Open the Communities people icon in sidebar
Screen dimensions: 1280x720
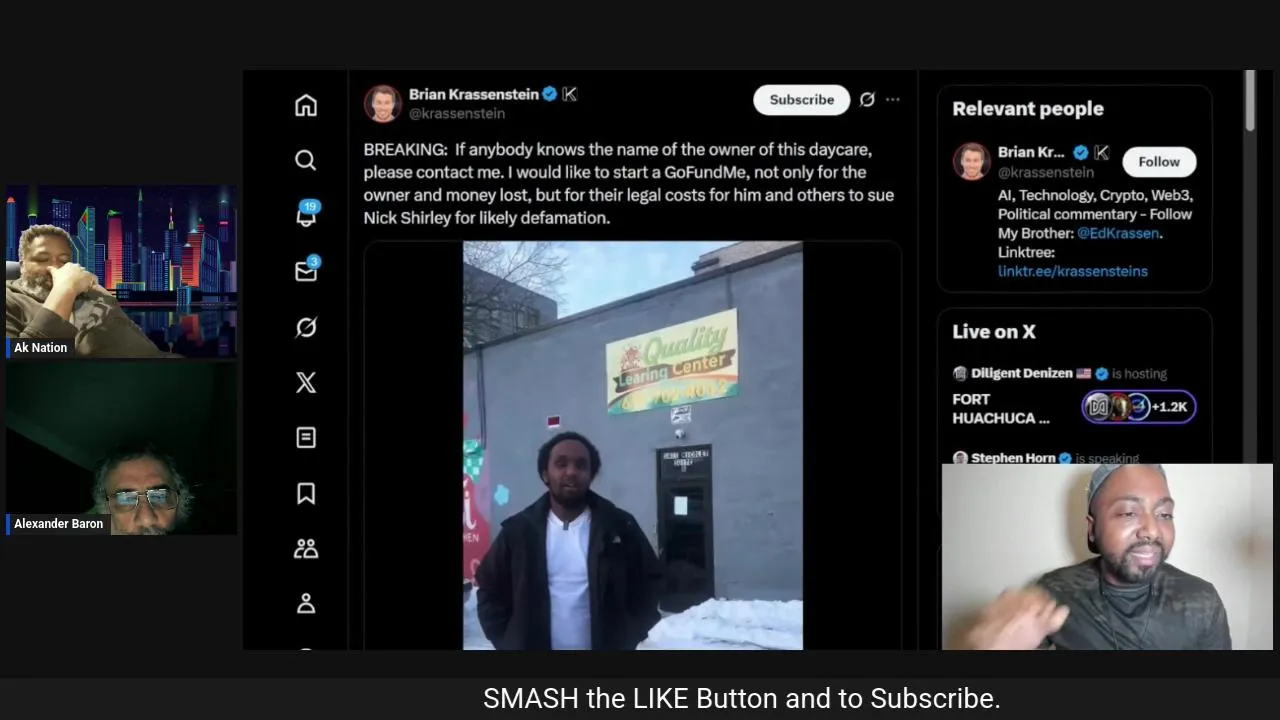[306, 548]
